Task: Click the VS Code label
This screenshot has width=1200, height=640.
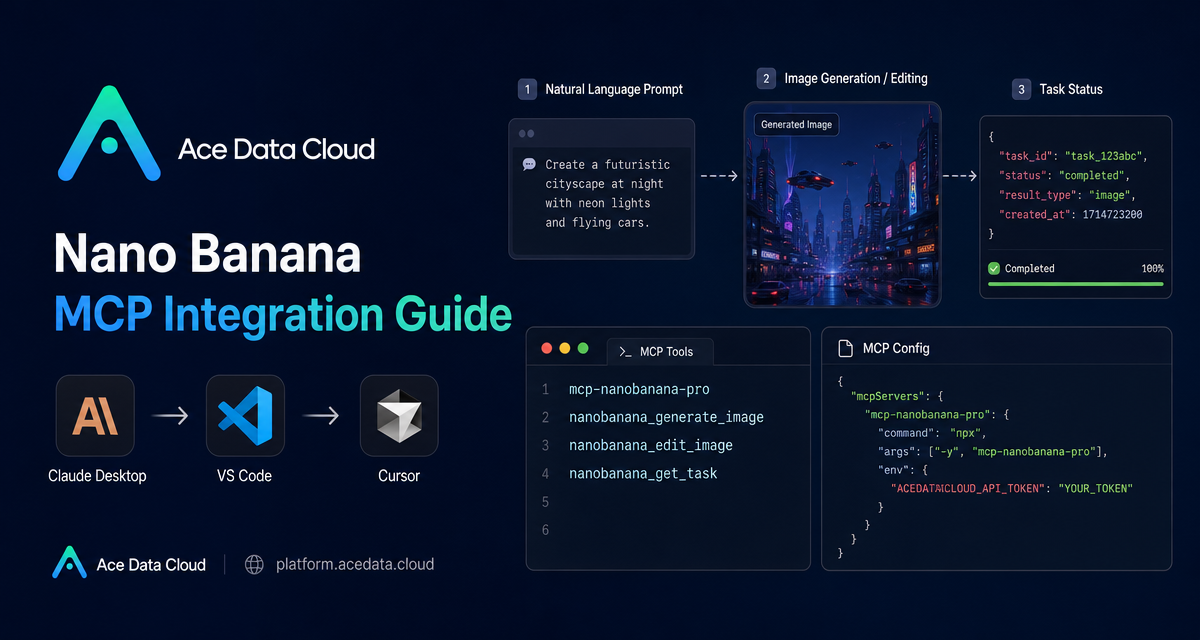Action: tap(245, 475)
